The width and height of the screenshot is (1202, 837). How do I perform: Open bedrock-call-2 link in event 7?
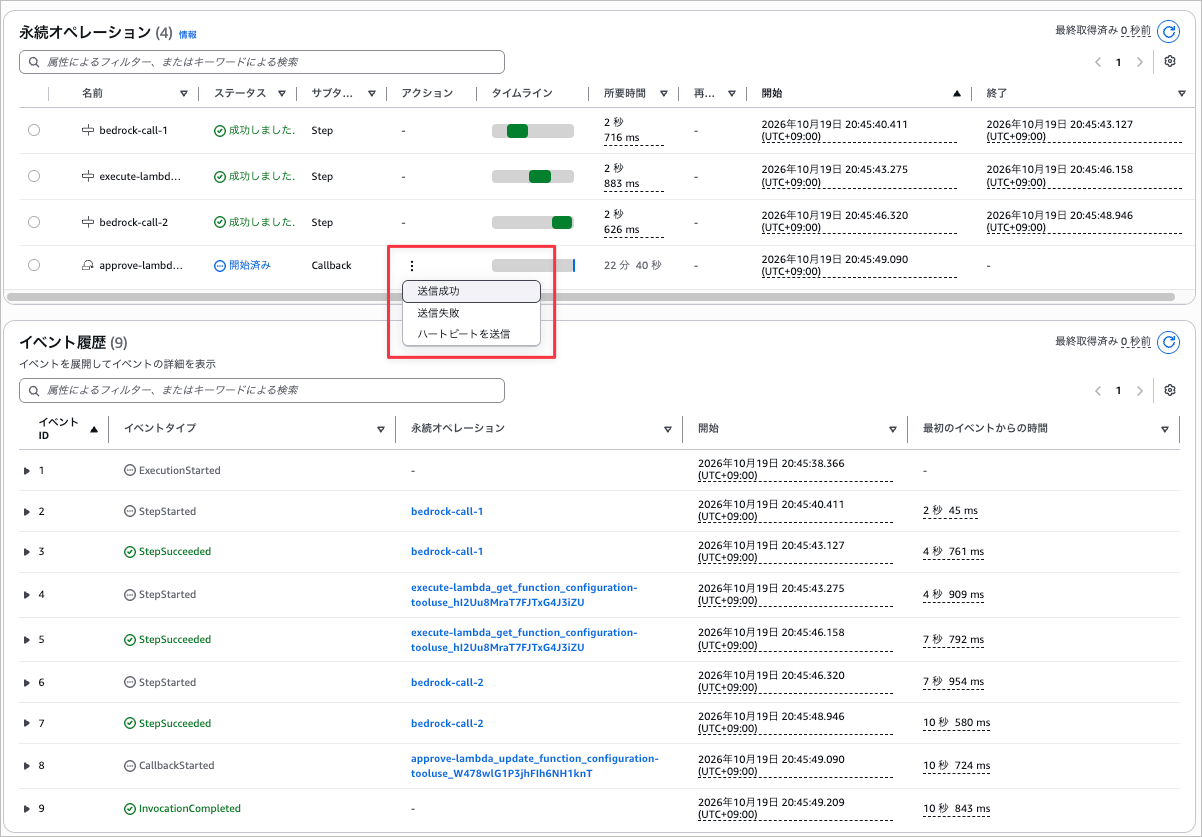tap(447, 723)
